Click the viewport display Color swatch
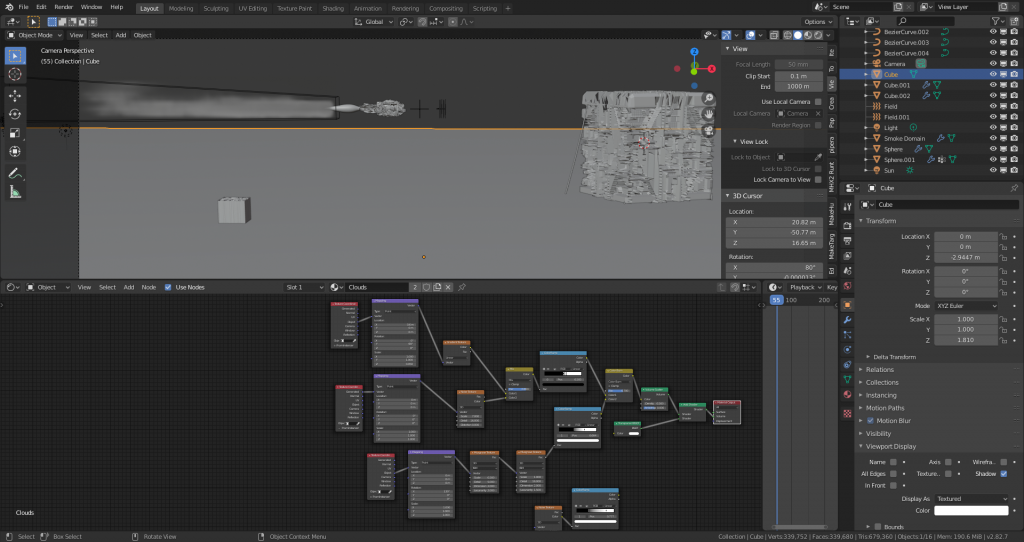The width and height of the screenshot is (1024, 542). pyautogui.click(x=971, y=511)
